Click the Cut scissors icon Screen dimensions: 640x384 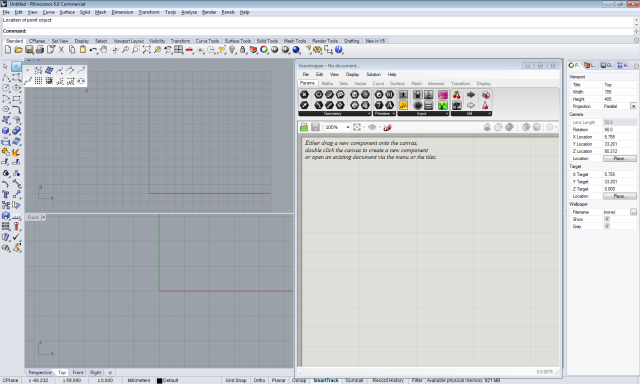click(61, 50)
